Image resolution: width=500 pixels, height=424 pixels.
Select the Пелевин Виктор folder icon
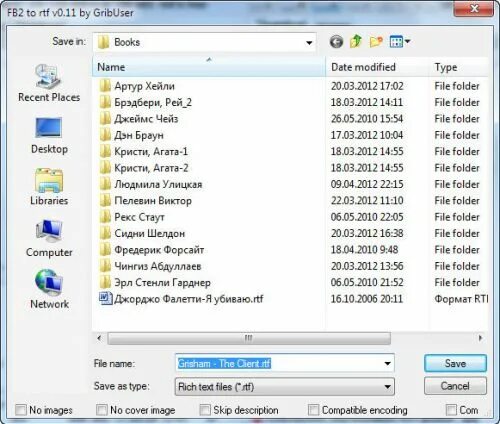[105, 200]
